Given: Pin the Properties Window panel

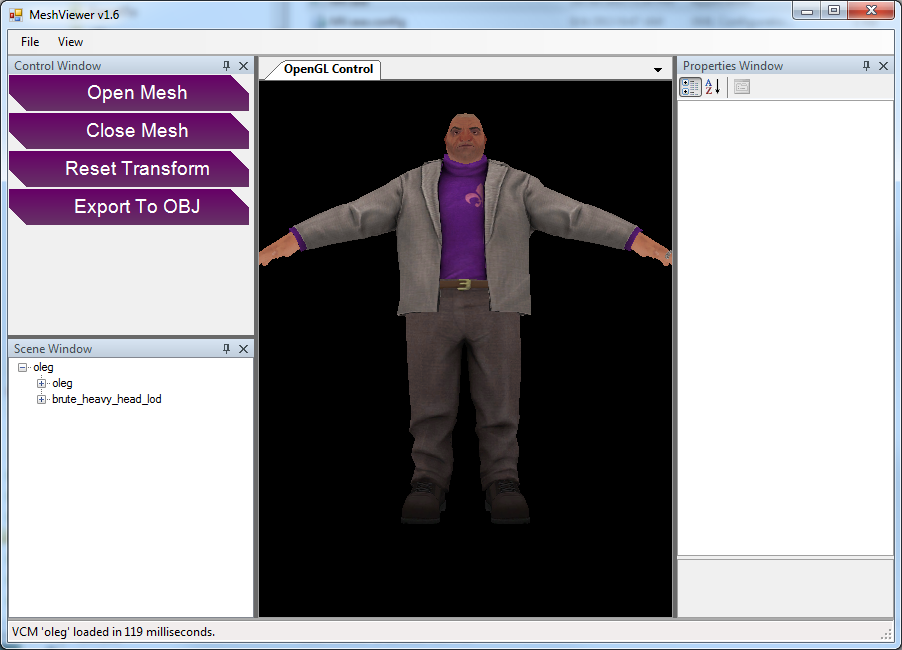Looking at the screenshot, I should (x=866, y=66).
